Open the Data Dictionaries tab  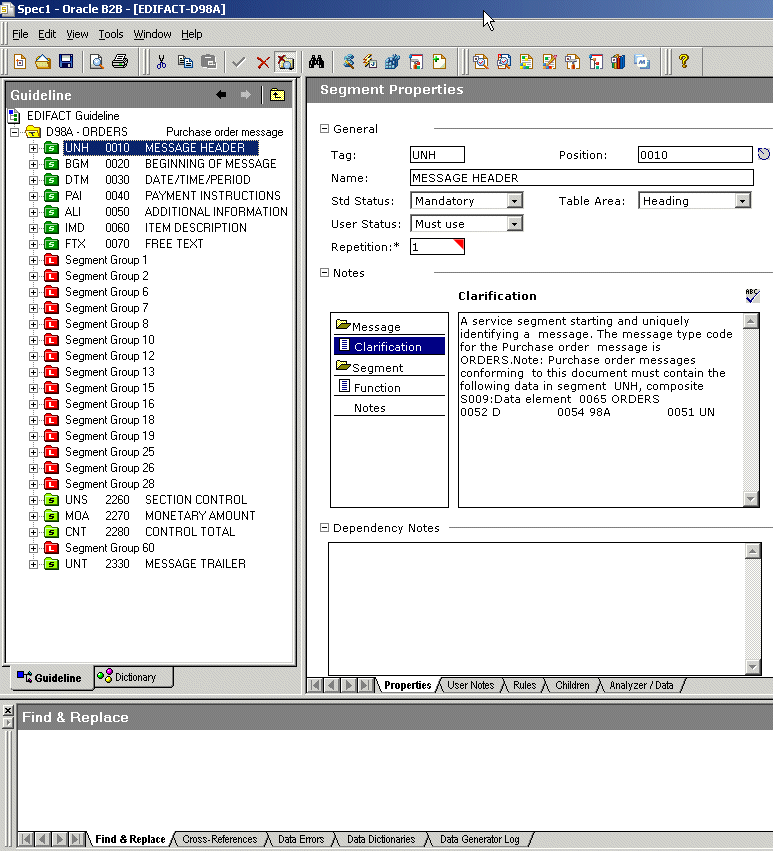point(381,839)
